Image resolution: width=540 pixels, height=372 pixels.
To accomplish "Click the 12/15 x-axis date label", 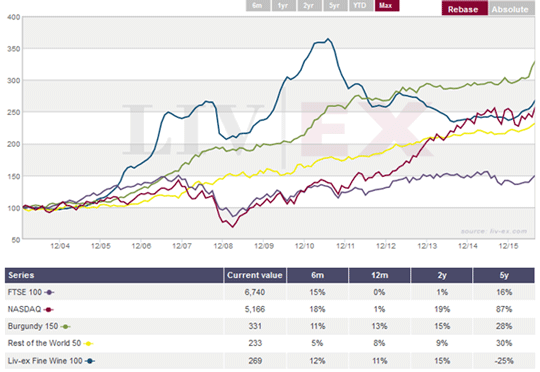I will click(509, 246).
